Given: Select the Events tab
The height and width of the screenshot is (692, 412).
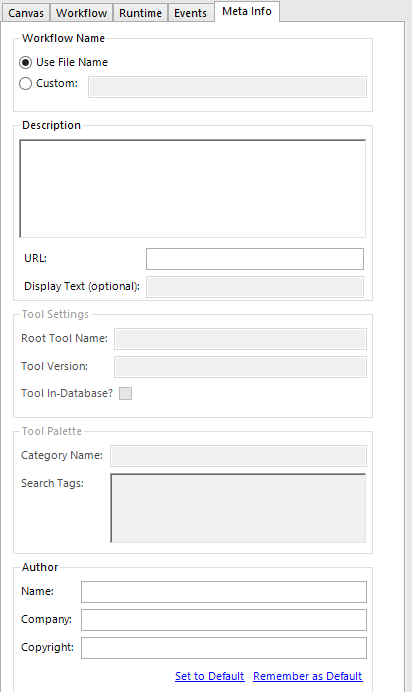Looking at the screenshot, I should pyautogui.click(x=191, y=13).
